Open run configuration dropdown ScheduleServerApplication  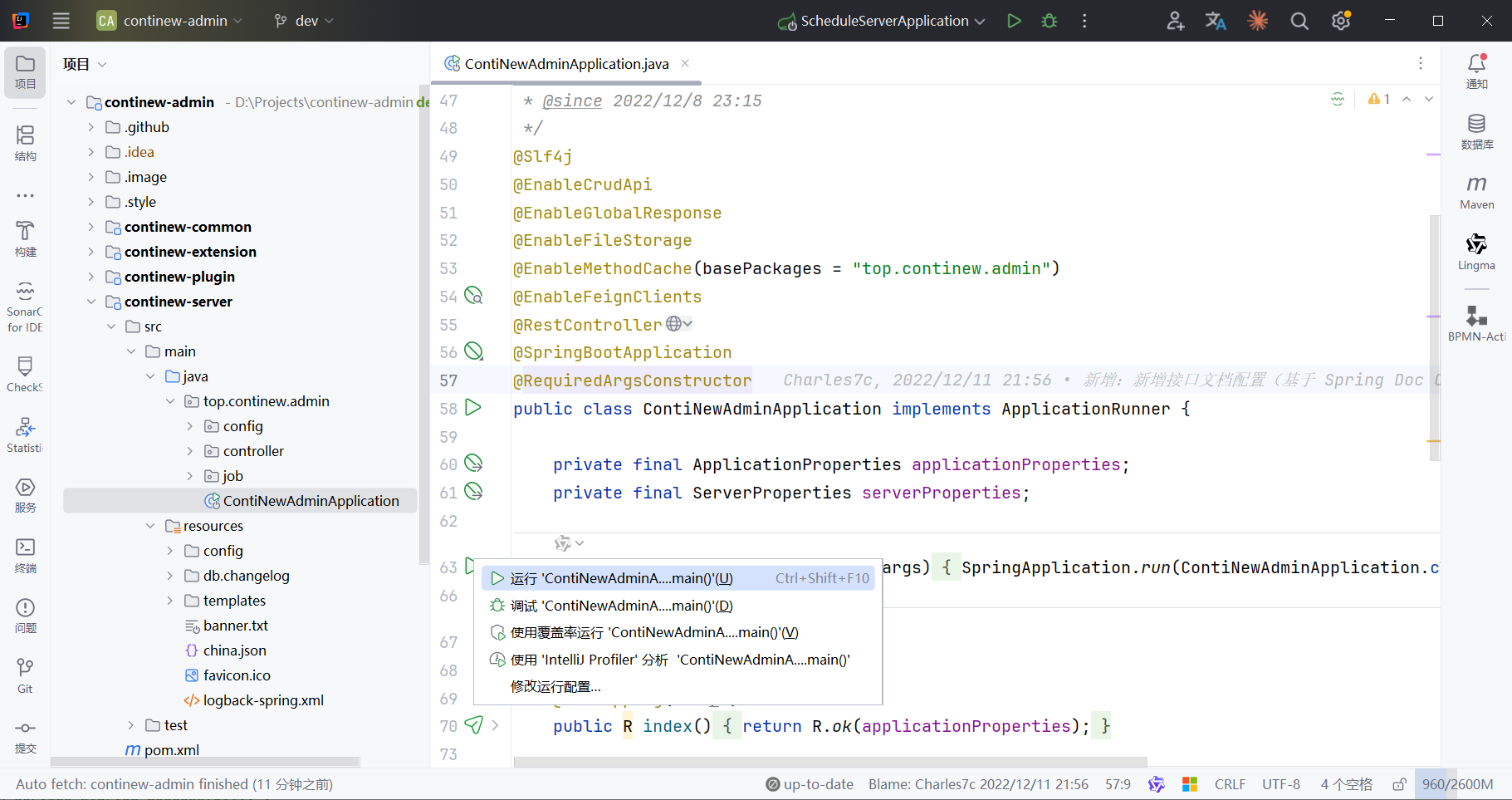[x=882, y=21]
